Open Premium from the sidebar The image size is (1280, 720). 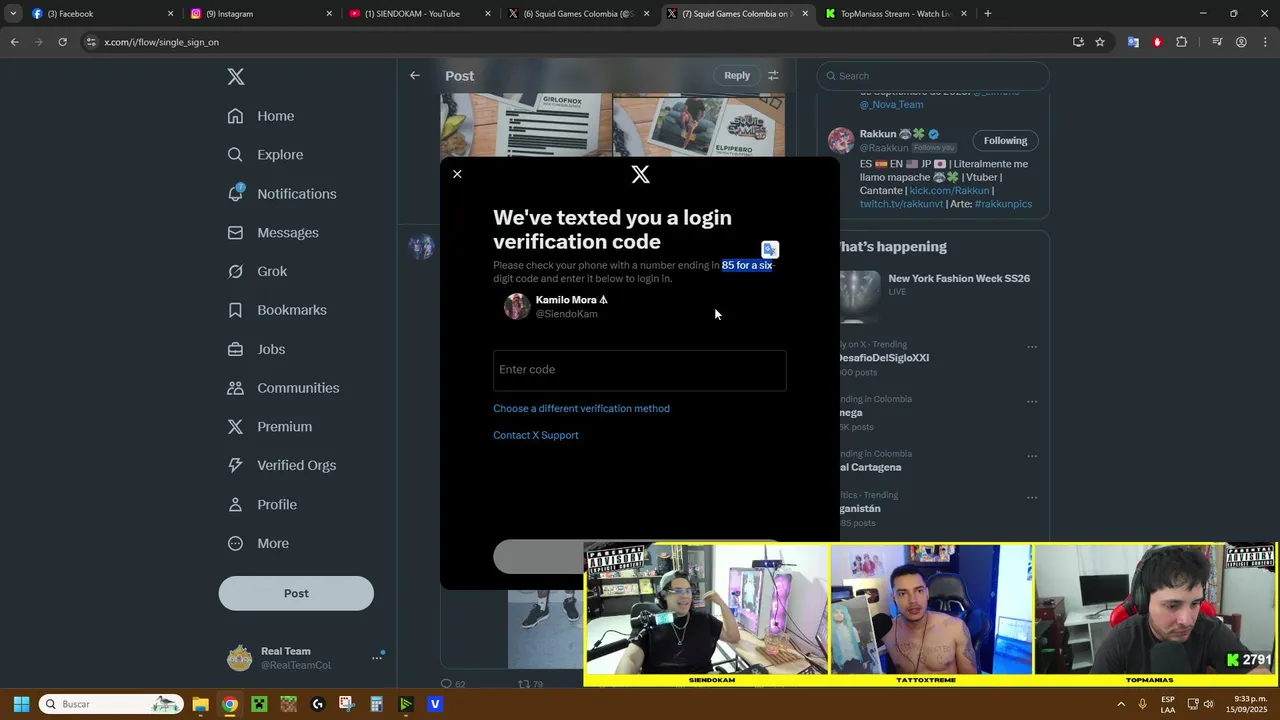(270, 427)
